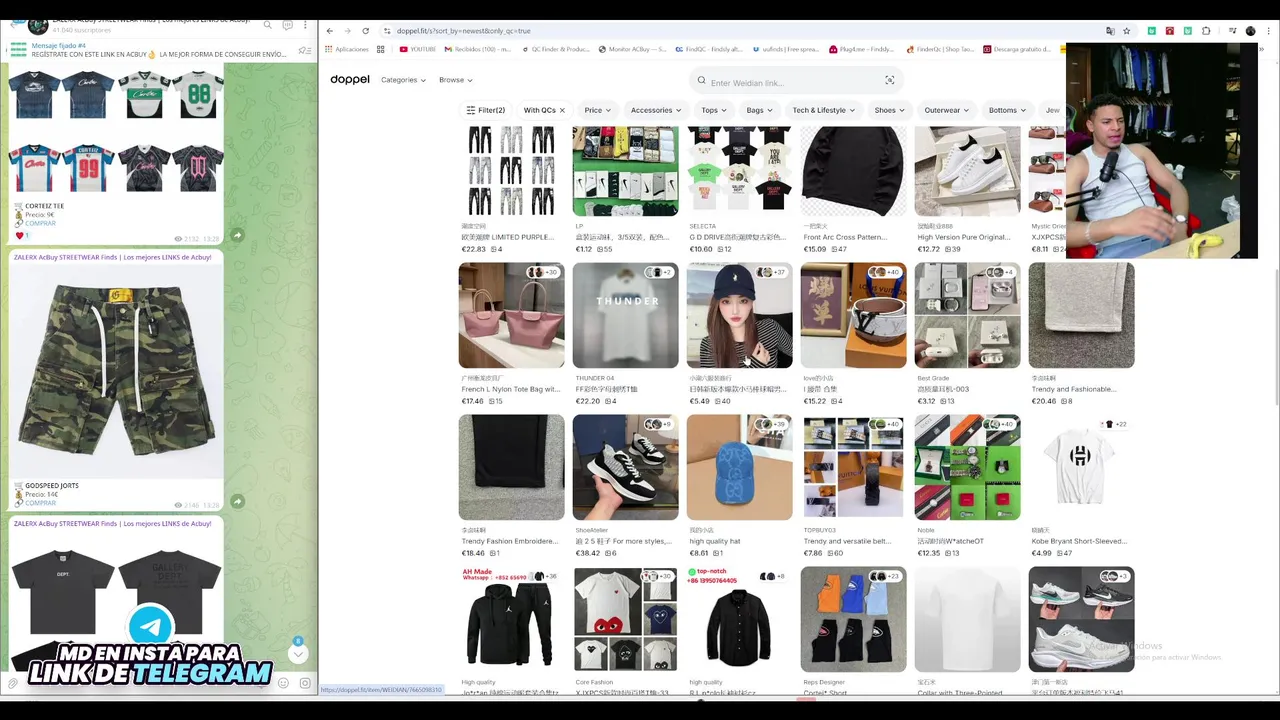Image resolution: width=1280 pixels, height=720 pixels.
Task: Click the doppel logo
Action: 350,80
